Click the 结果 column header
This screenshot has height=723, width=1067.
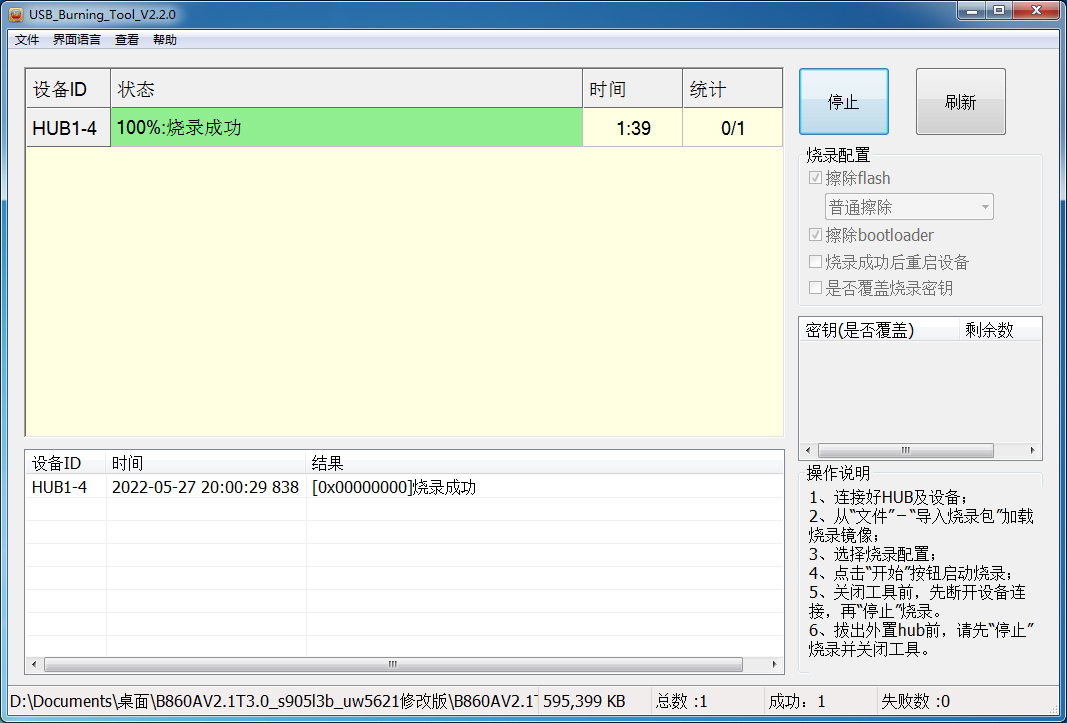325,463
